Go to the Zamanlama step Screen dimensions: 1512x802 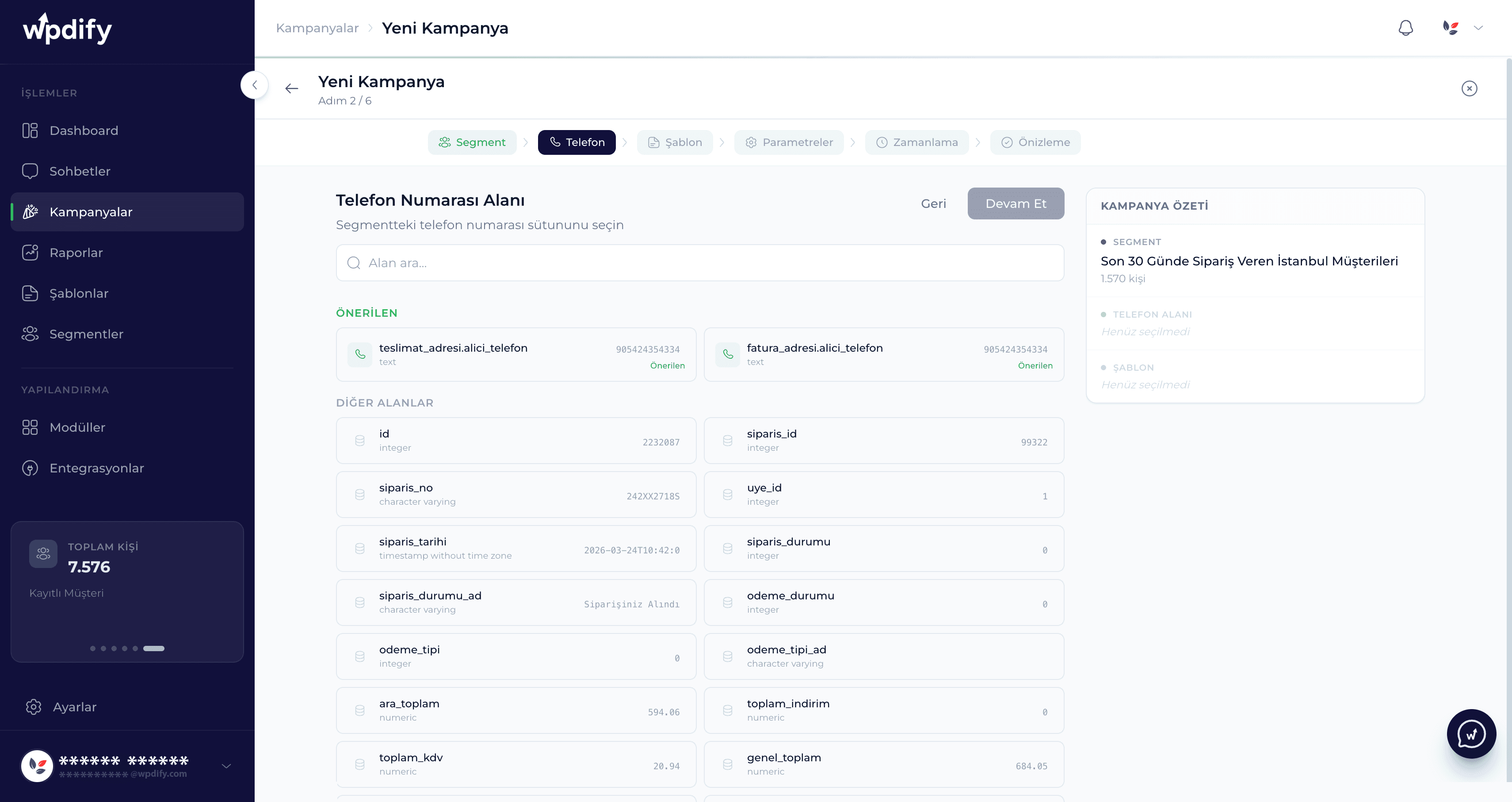(917, 142)
